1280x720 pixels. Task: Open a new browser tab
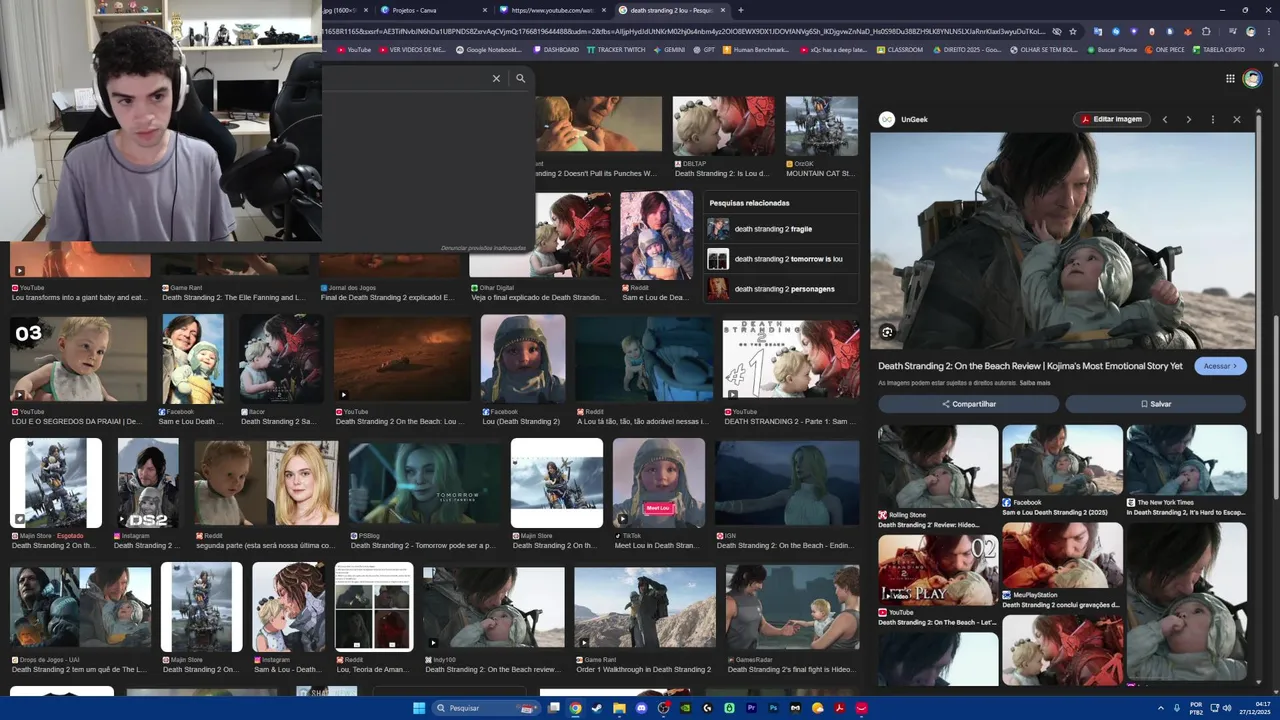(x=740, y=10)
